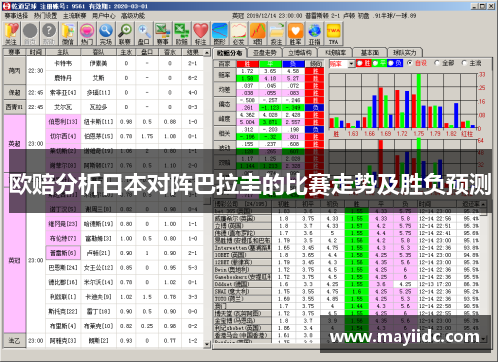Sort by the 客队 column header
The image size is (500, 362).
point(98,52)
